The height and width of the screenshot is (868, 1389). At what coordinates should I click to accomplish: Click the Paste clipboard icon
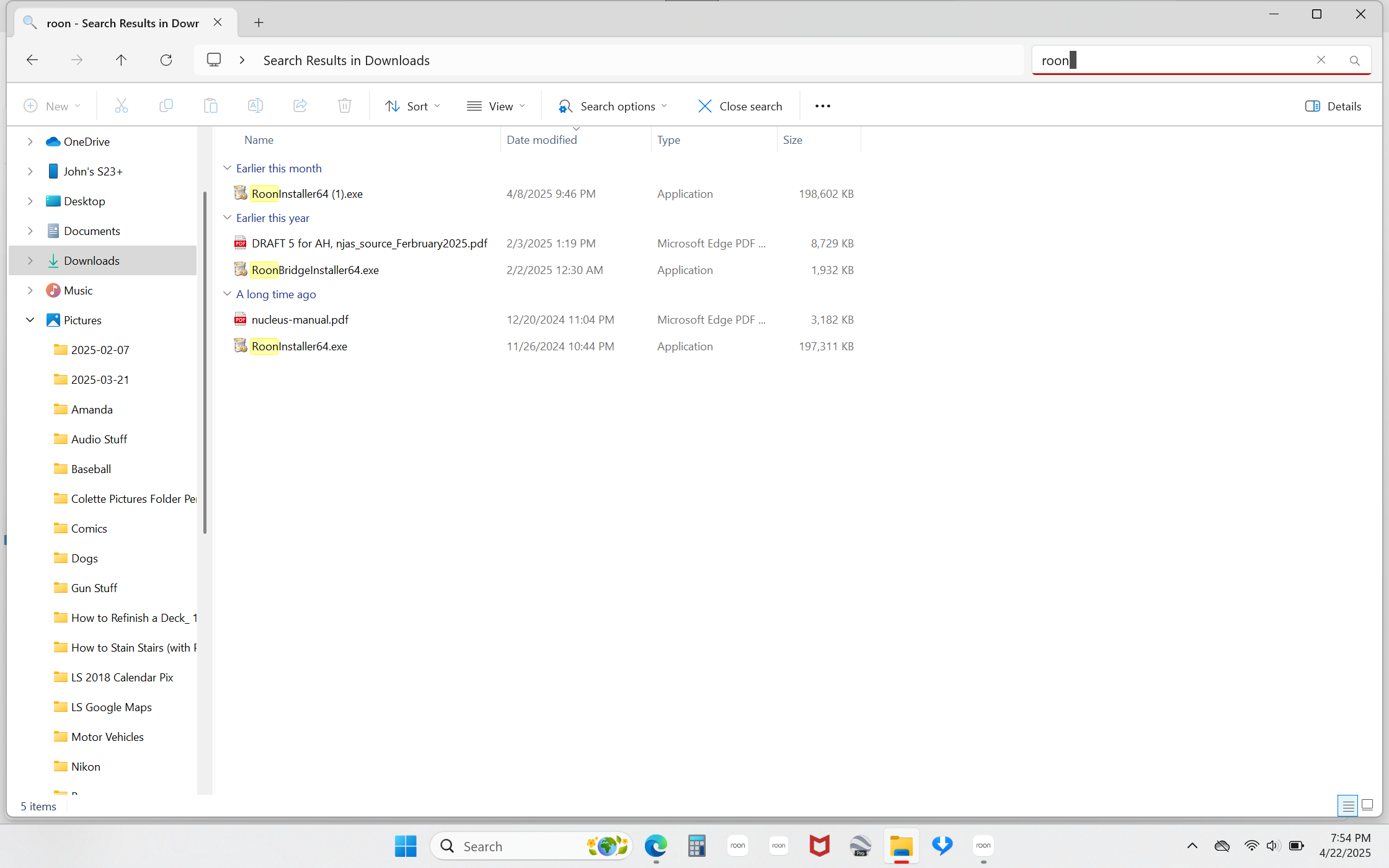coord(211,106)
